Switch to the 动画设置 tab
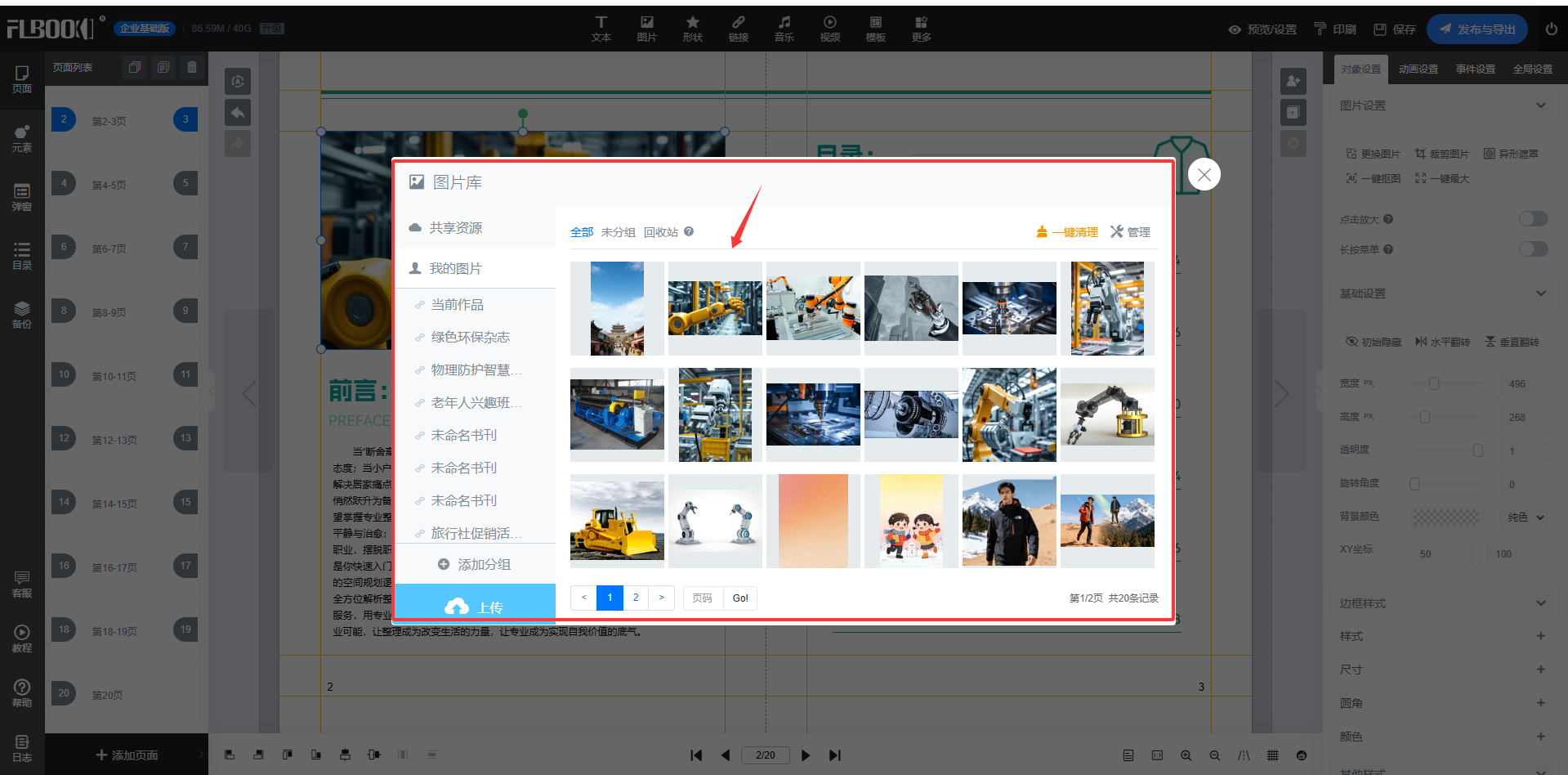Image resolution: width=1568 pixels, height=775 pixels. click(x=1418, y=69)
